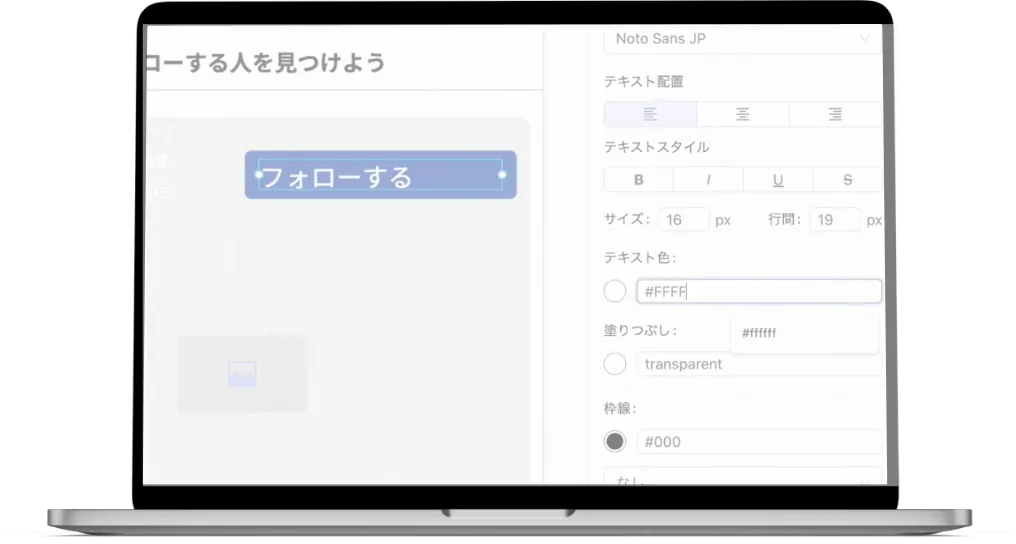1016x544 pixels.
Task: Click the テキスト配置 label
Action: (643, 82)
